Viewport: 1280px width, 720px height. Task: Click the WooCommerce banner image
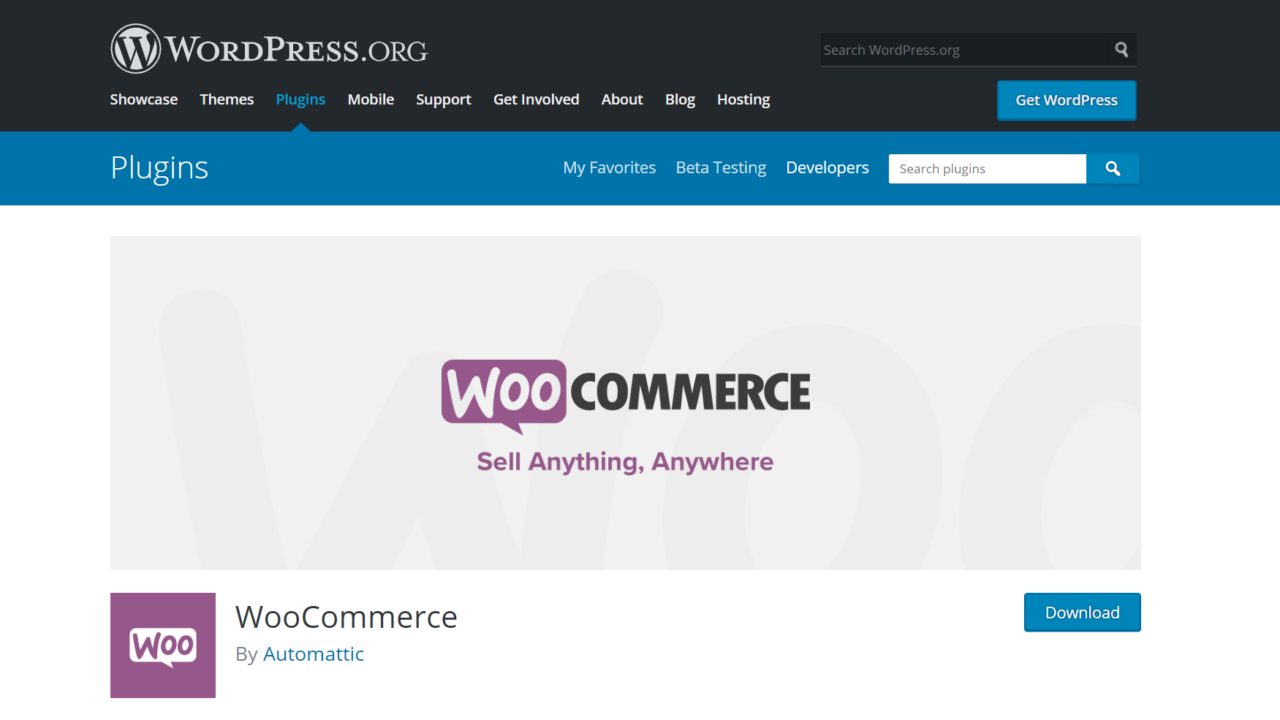[625, 403]
